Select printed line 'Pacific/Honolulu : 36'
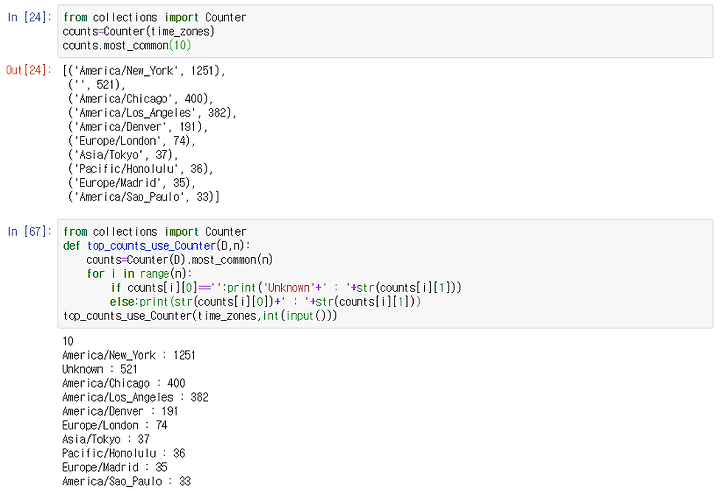 pos(124,453)
